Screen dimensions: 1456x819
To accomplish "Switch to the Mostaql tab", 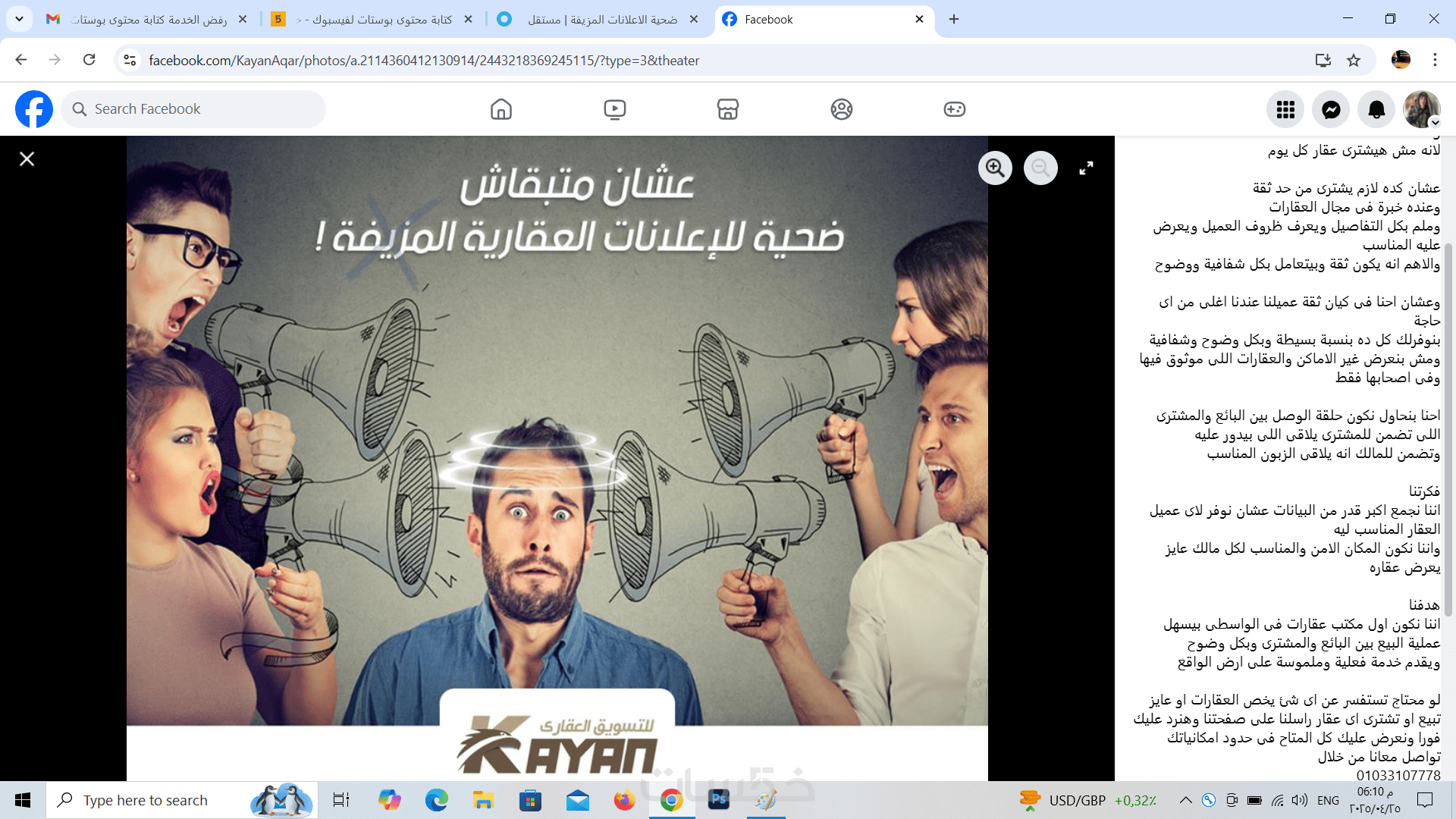I will [x=599, y=19].
